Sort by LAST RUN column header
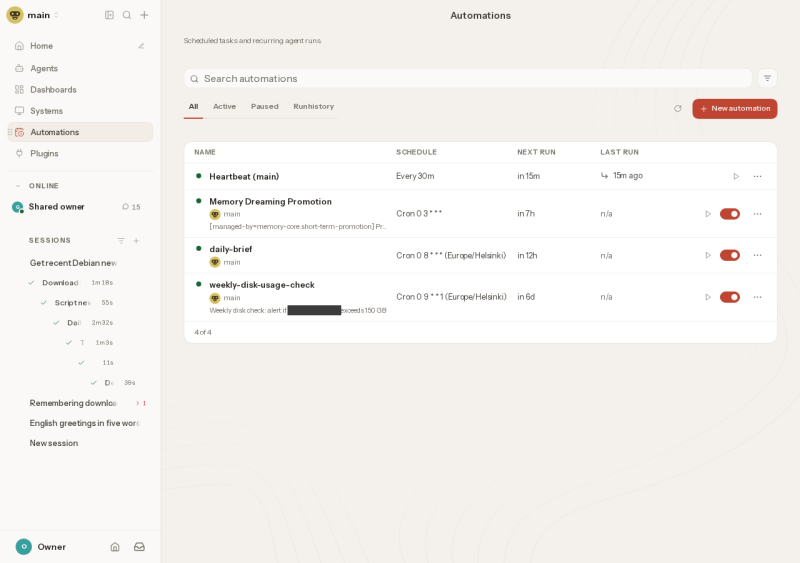The width and height of the screenshot is (800, 563). [619, 152]
